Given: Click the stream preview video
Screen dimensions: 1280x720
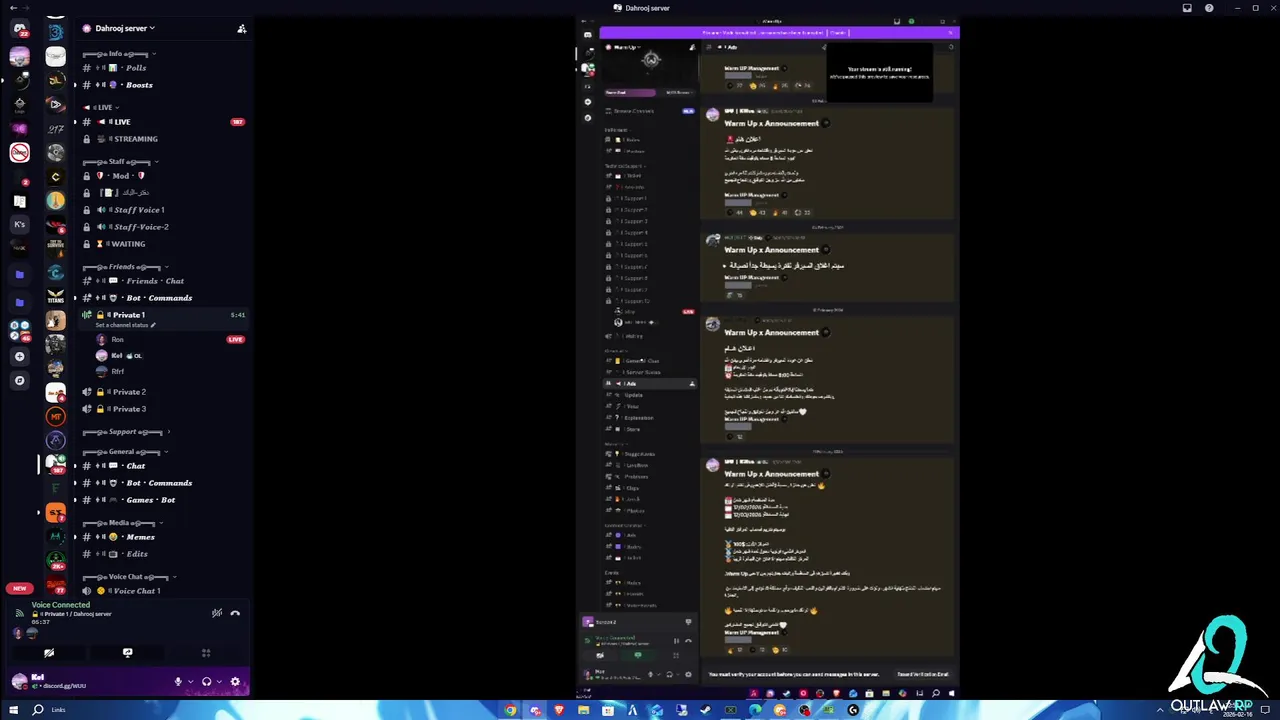Looking at the screenshot, I should click(x=767, y=356).
